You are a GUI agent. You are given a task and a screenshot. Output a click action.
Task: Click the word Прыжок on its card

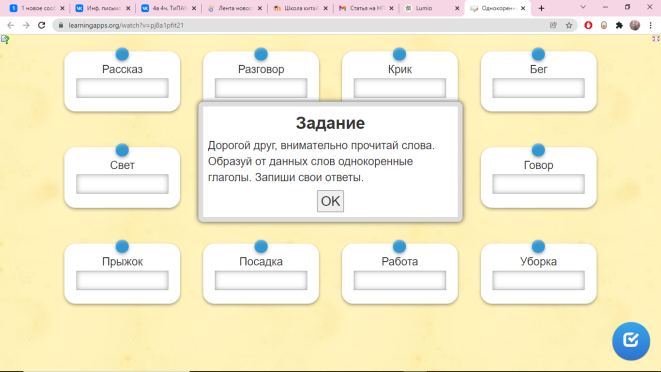(x=122, y=261)
